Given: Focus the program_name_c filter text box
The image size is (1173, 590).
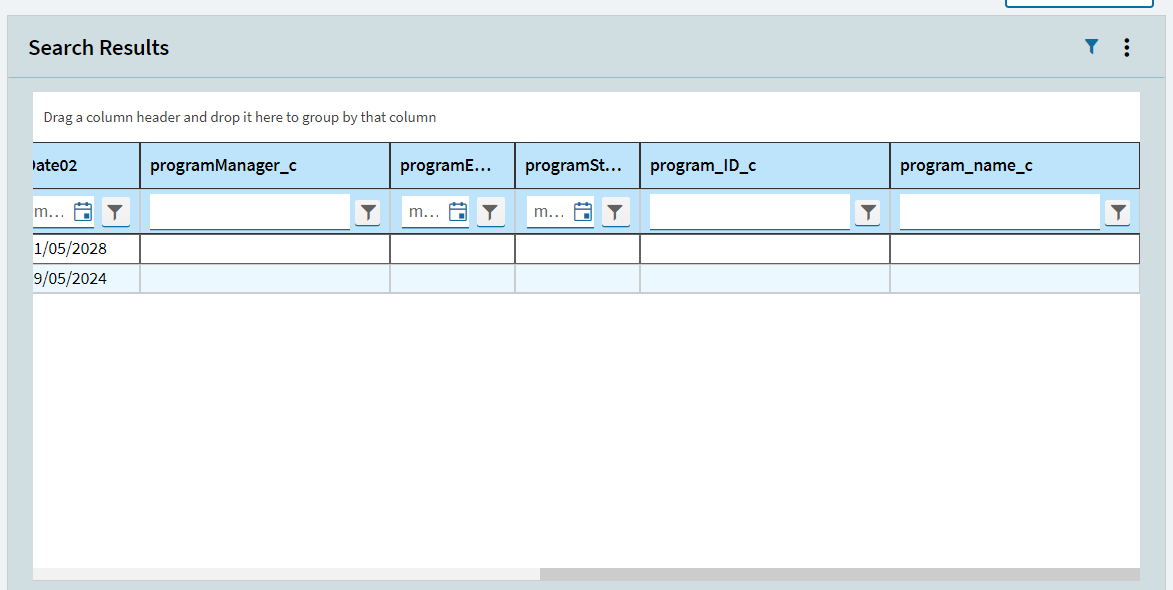Looking at the screenshot, I should point(999,212).
